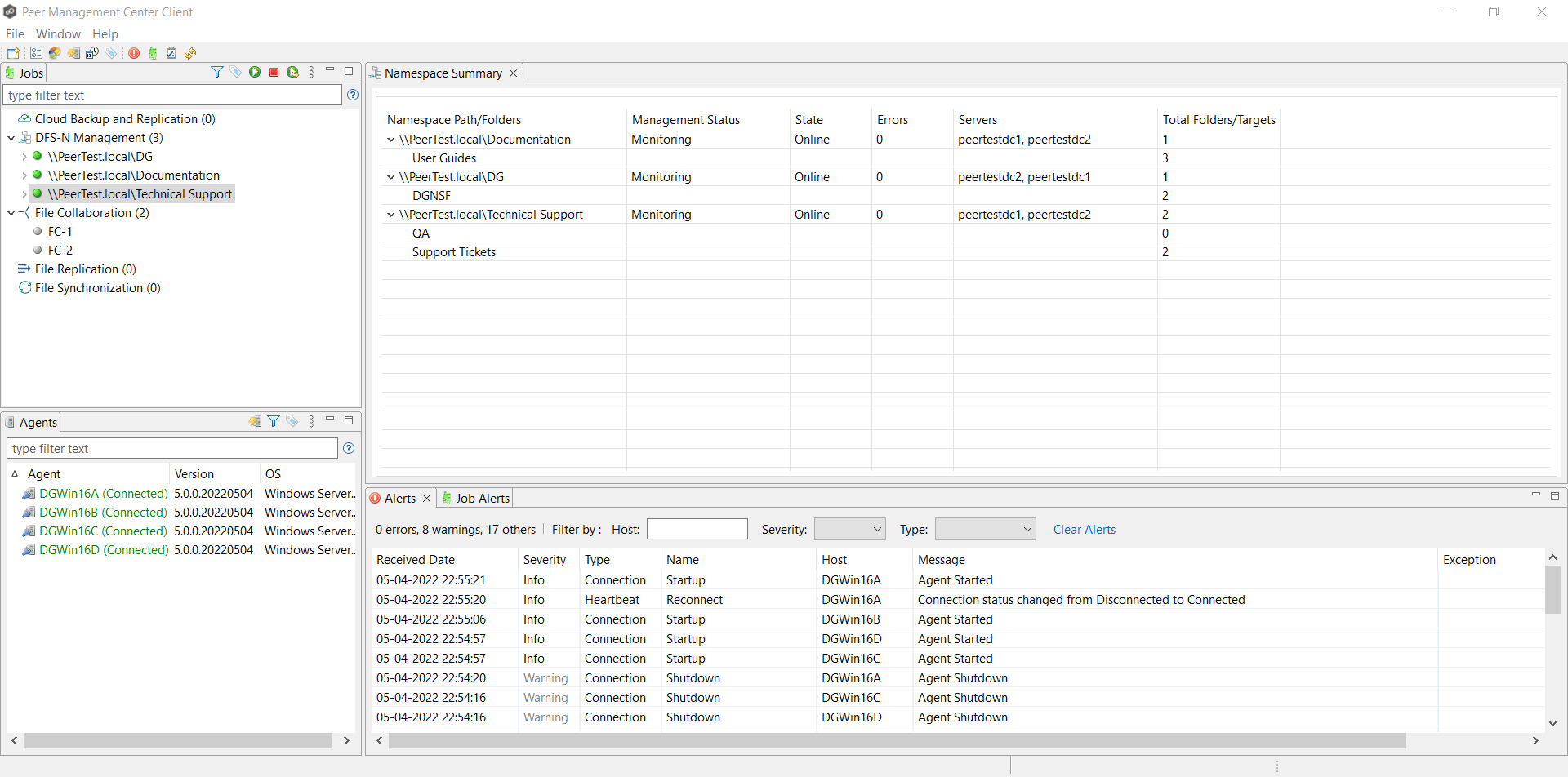The height and width of the screenshot is (777, 1568).
Task: Open the Jobs panel view menu dots
Action: pos(311,73)
